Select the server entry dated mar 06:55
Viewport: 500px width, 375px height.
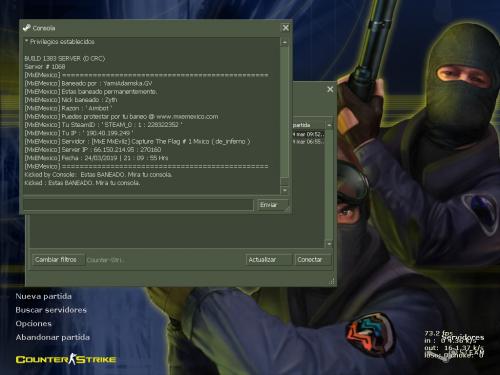[308, 142]
